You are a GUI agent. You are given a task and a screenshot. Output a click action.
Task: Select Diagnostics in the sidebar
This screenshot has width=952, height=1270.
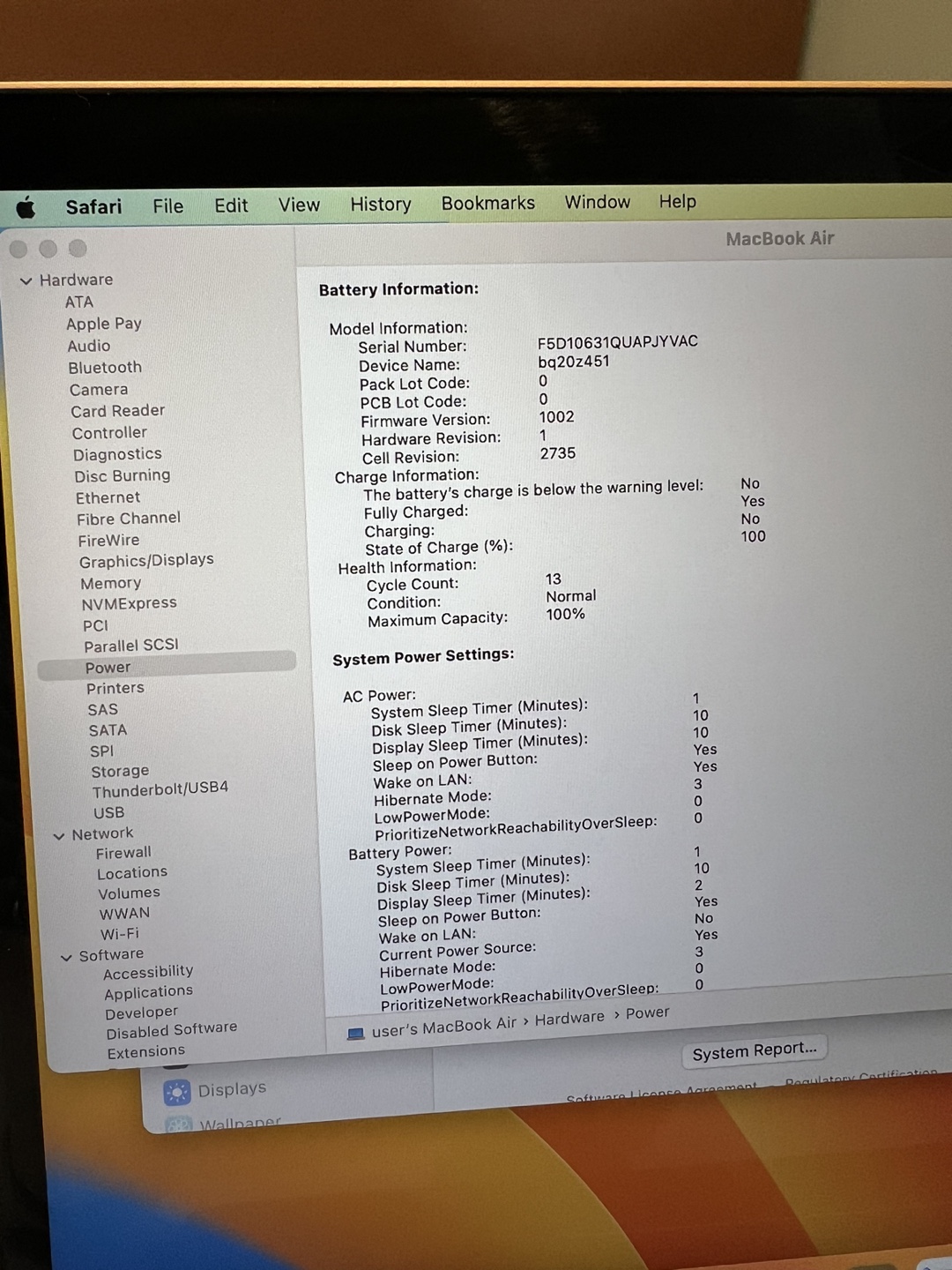coord(117,454)
